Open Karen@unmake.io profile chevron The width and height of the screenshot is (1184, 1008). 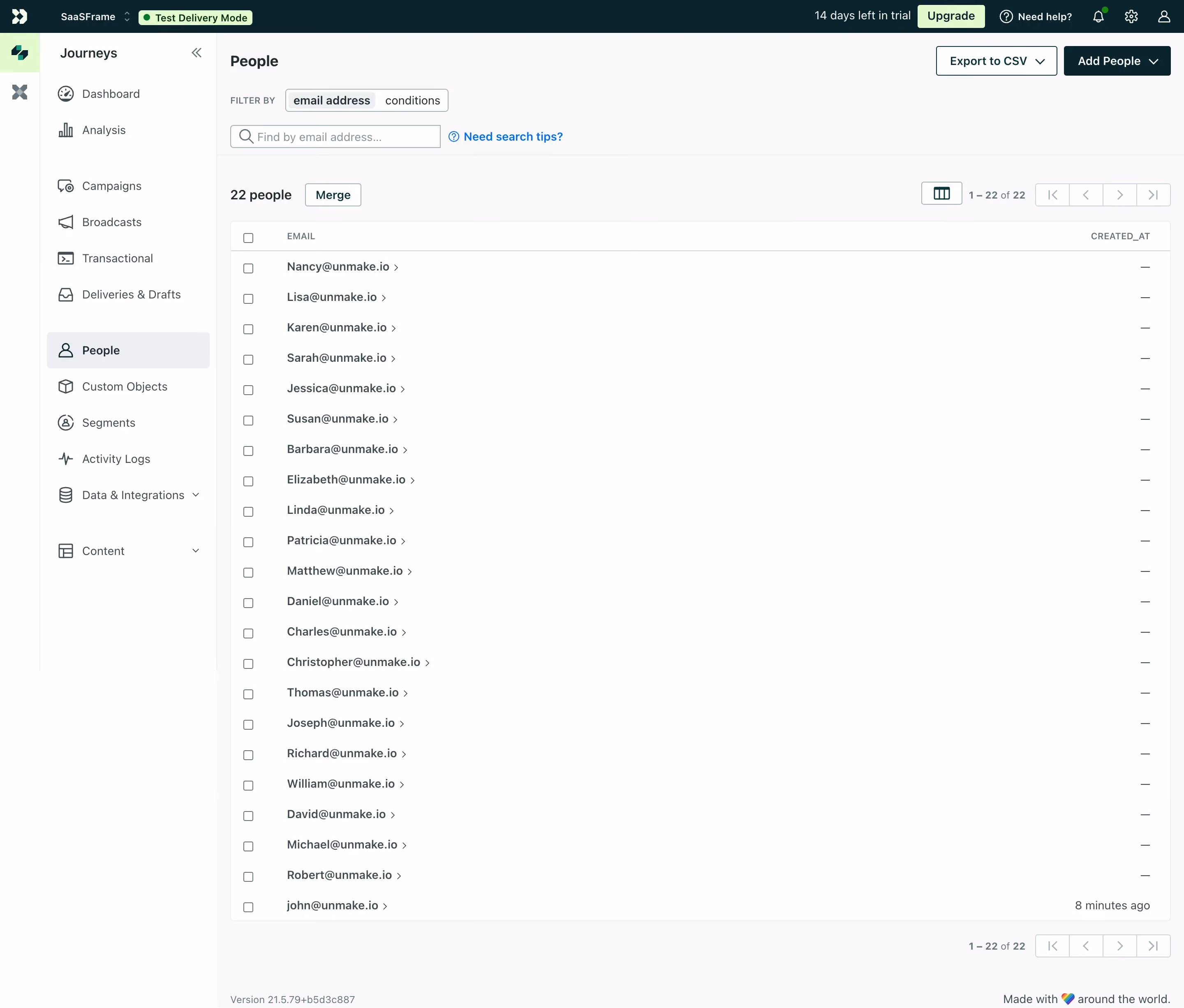[x=394, y=328]
